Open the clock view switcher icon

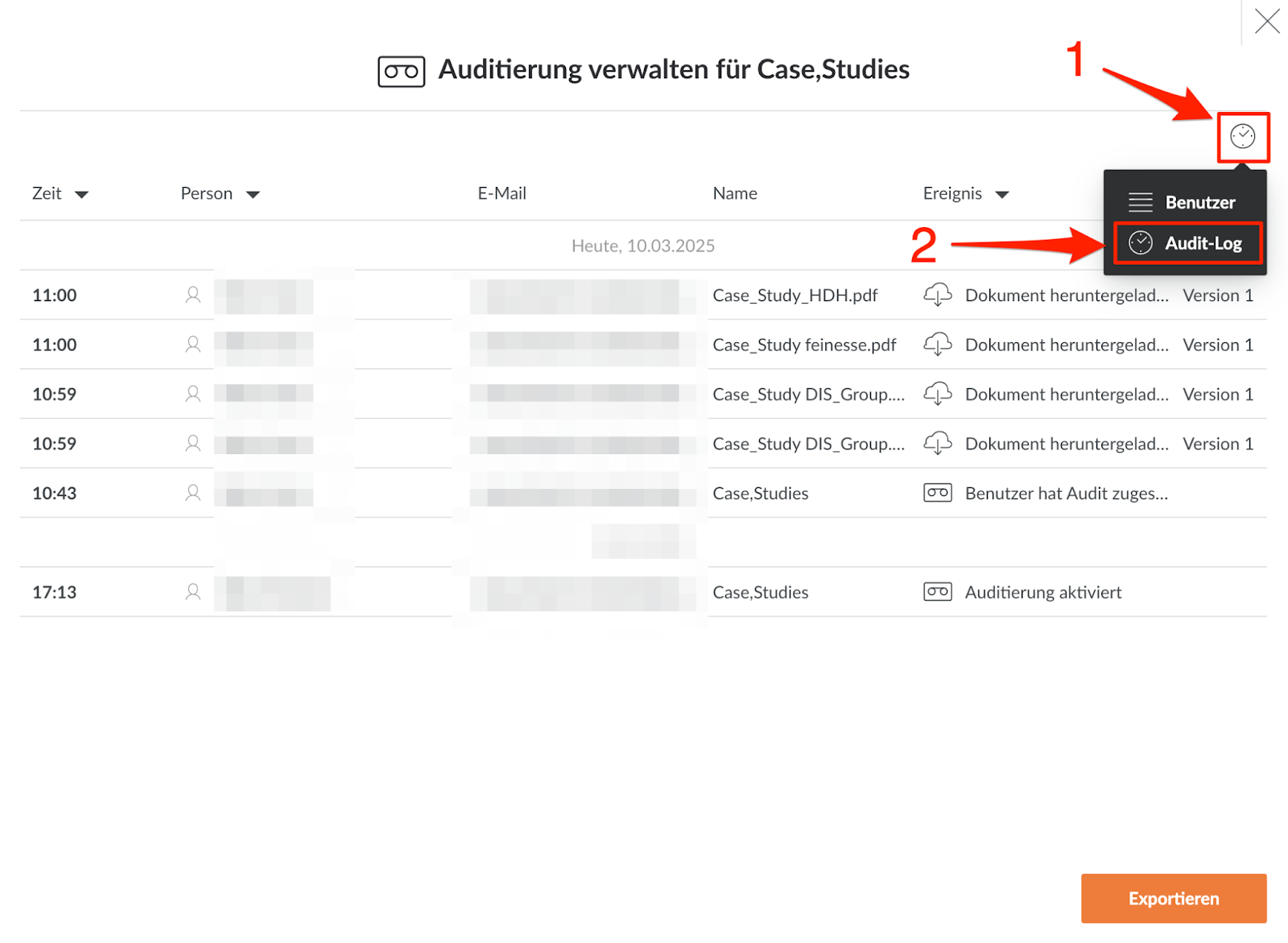point(1242,137)
